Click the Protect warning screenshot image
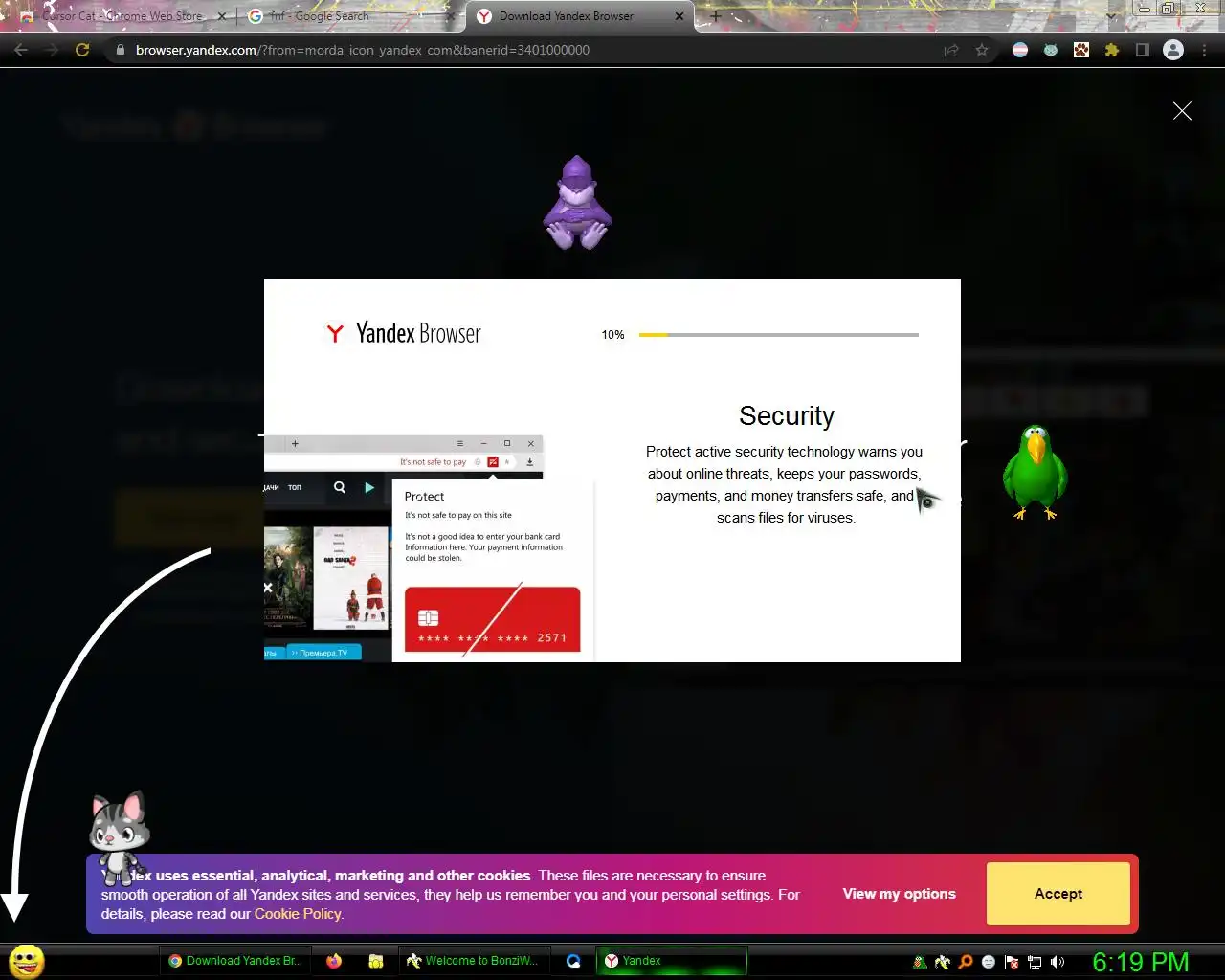1225x980 pixels. coord(430,548)
